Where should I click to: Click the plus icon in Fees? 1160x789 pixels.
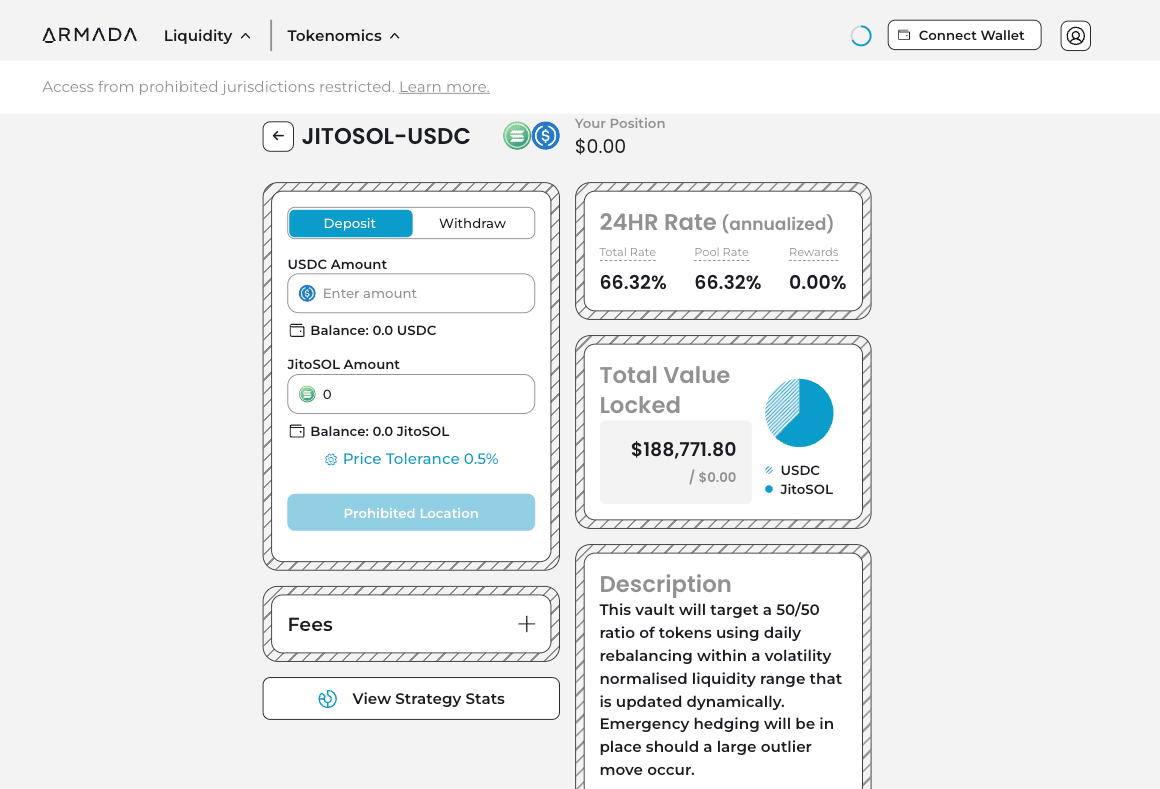526,624
